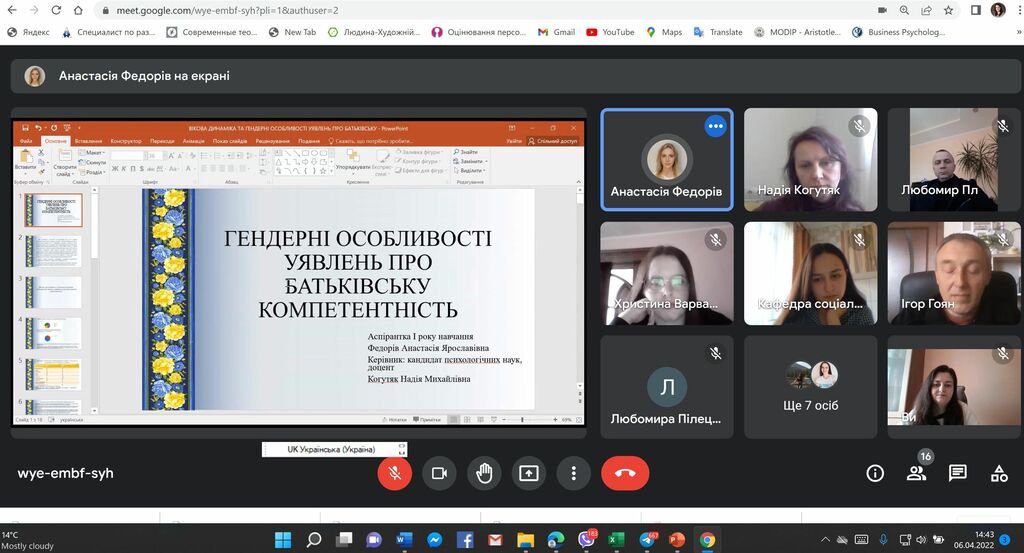Show the participants people panel
Screen dimensions: 1024x553
[x=916, y=473]
